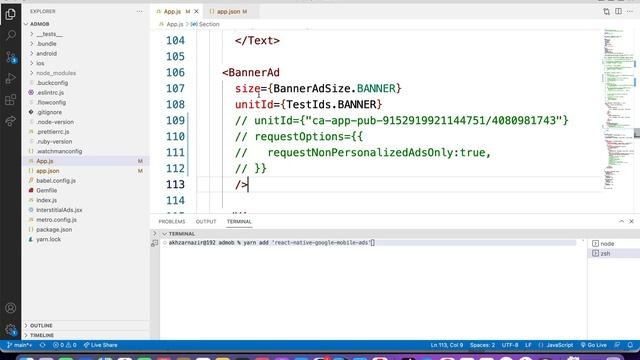
Task: Select the TERMINAL panel tab
Action: pos(239,222)
